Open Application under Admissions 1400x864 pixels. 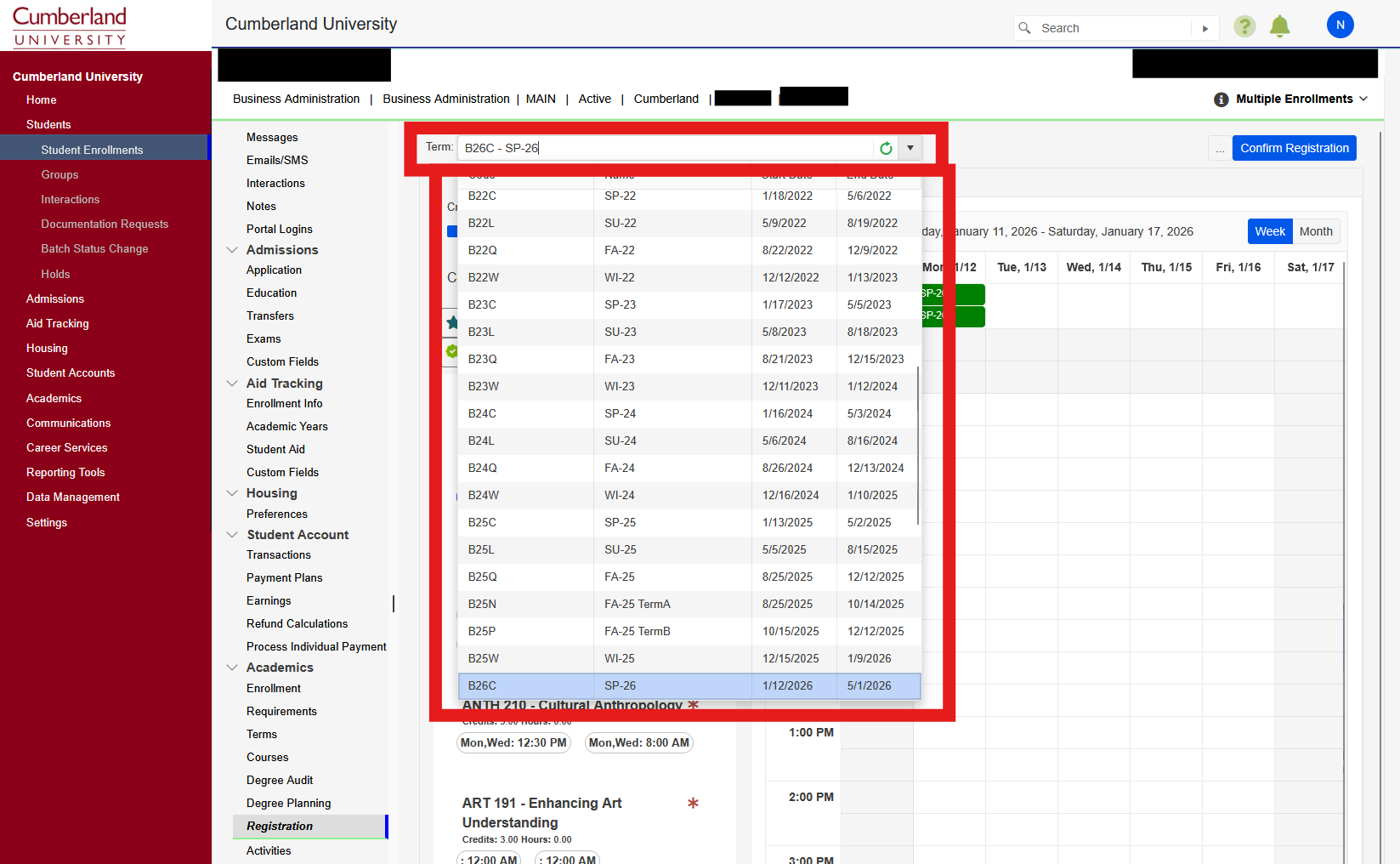click(x=274, y=270)
